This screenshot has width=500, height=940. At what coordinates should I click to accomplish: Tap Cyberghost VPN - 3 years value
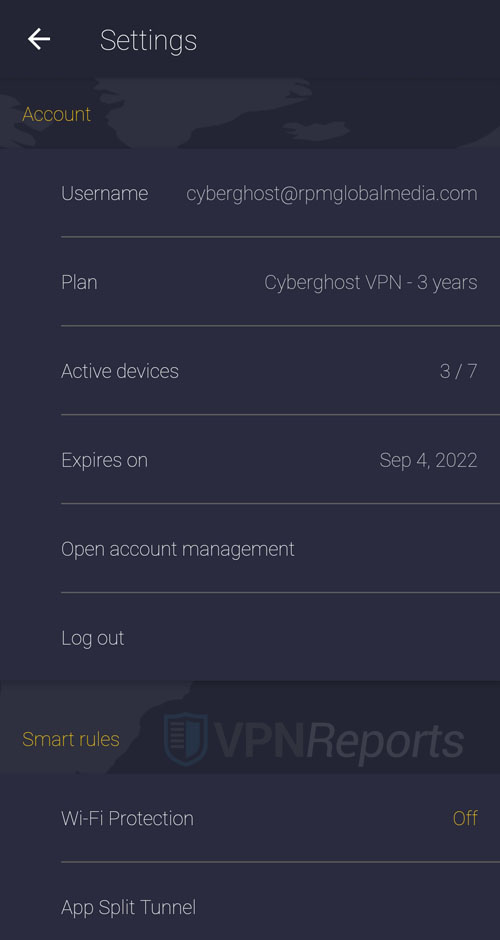371,282
